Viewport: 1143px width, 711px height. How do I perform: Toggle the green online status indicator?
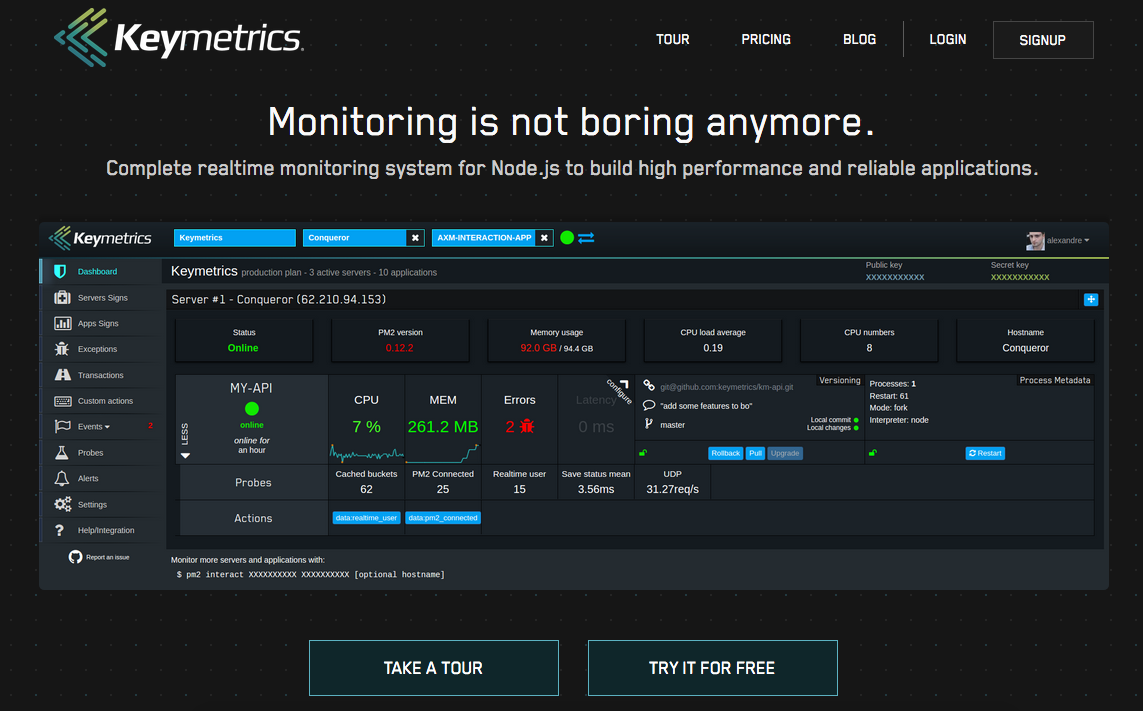(567, 238)
